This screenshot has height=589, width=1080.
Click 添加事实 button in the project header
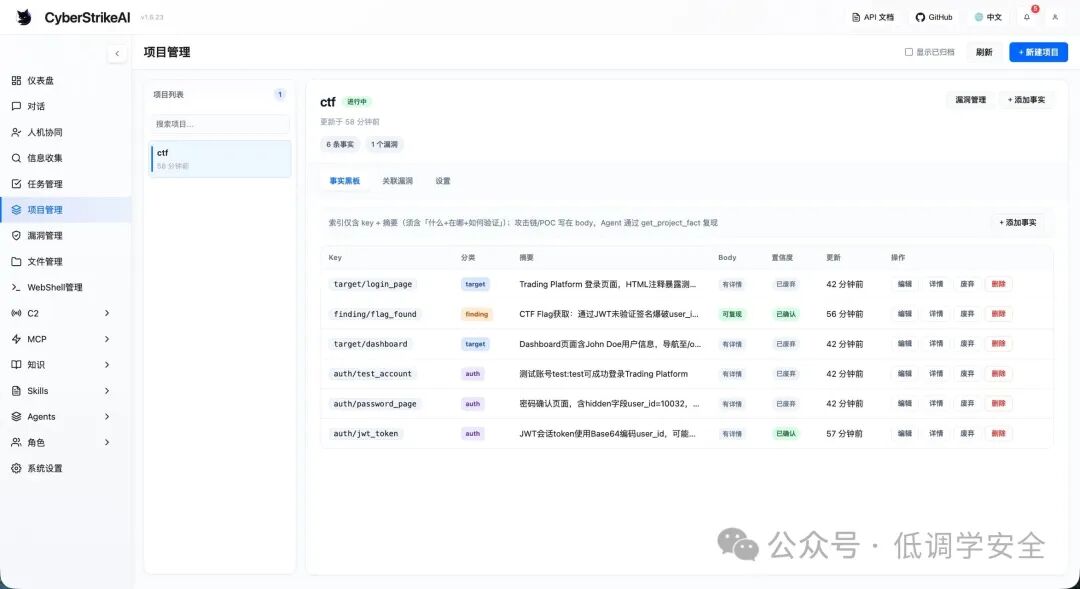(1026, 100)
